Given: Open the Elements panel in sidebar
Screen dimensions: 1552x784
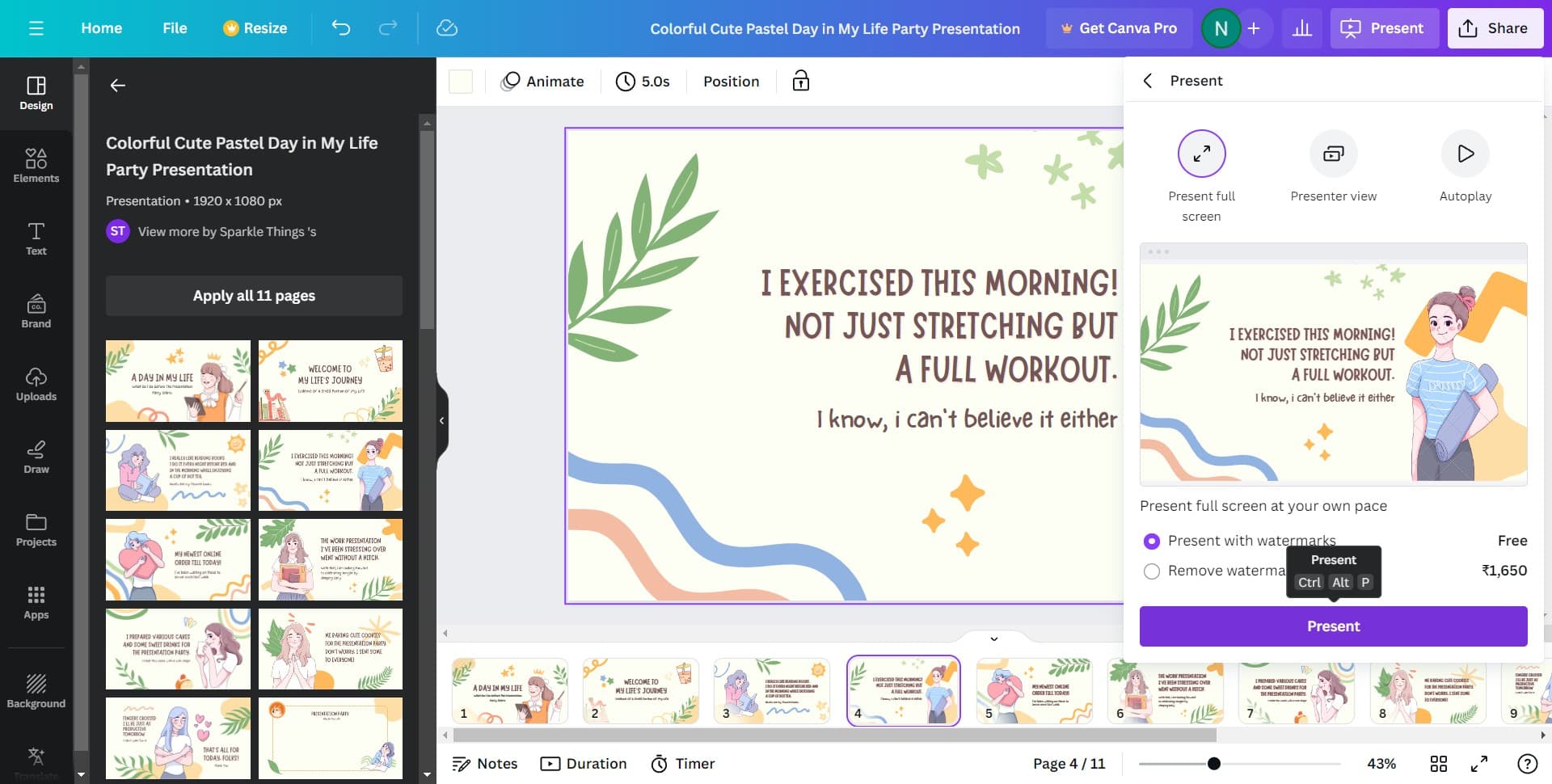Looking at the screenshot, I should pyautogui.click(x=36, y=166).
